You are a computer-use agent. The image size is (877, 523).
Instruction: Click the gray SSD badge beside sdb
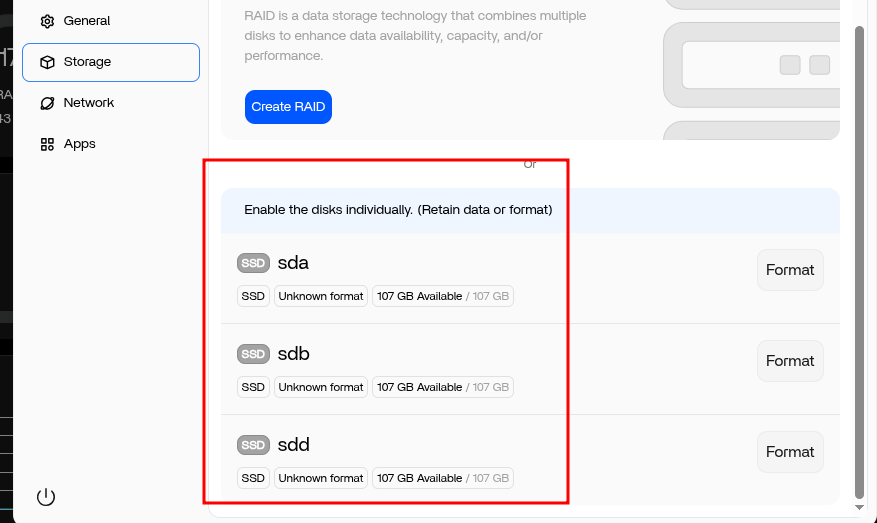click(253, 354)
